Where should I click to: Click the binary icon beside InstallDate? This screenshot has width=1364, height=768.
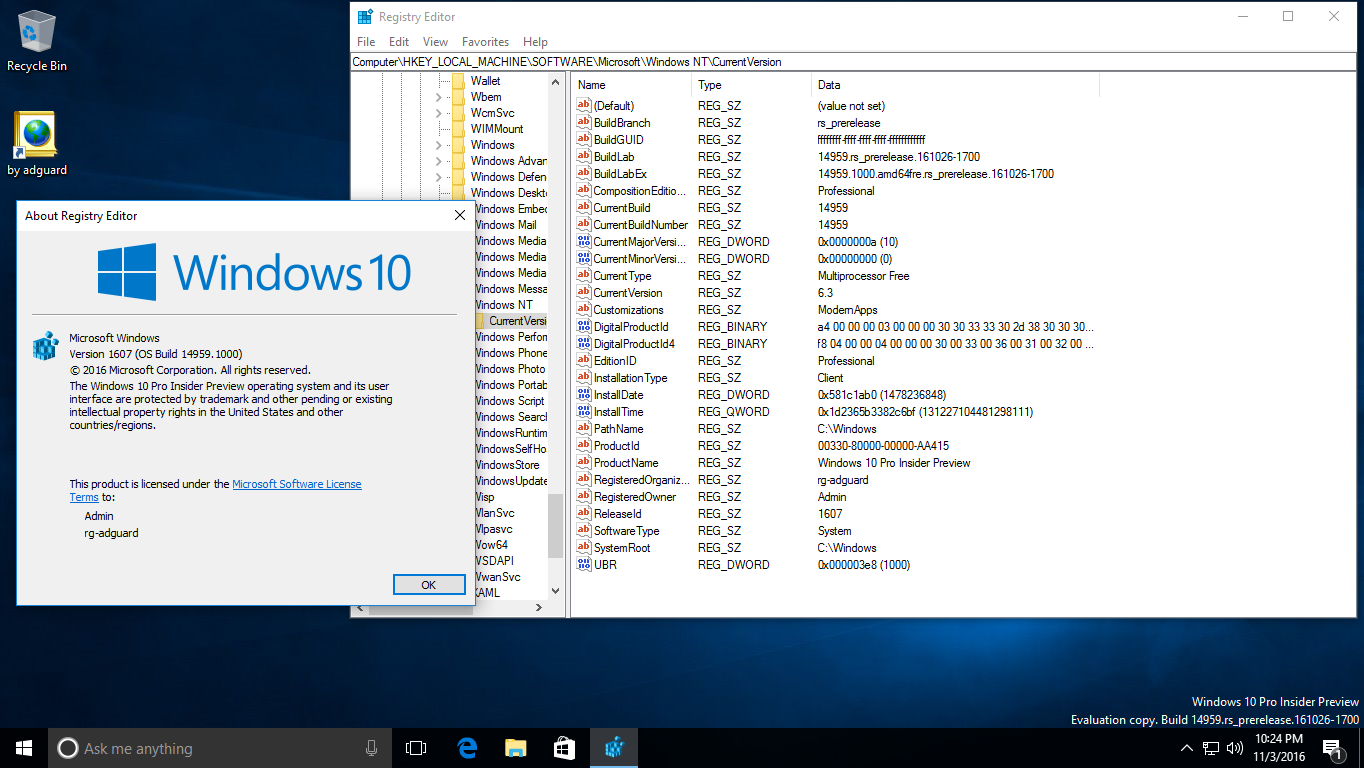585,395
